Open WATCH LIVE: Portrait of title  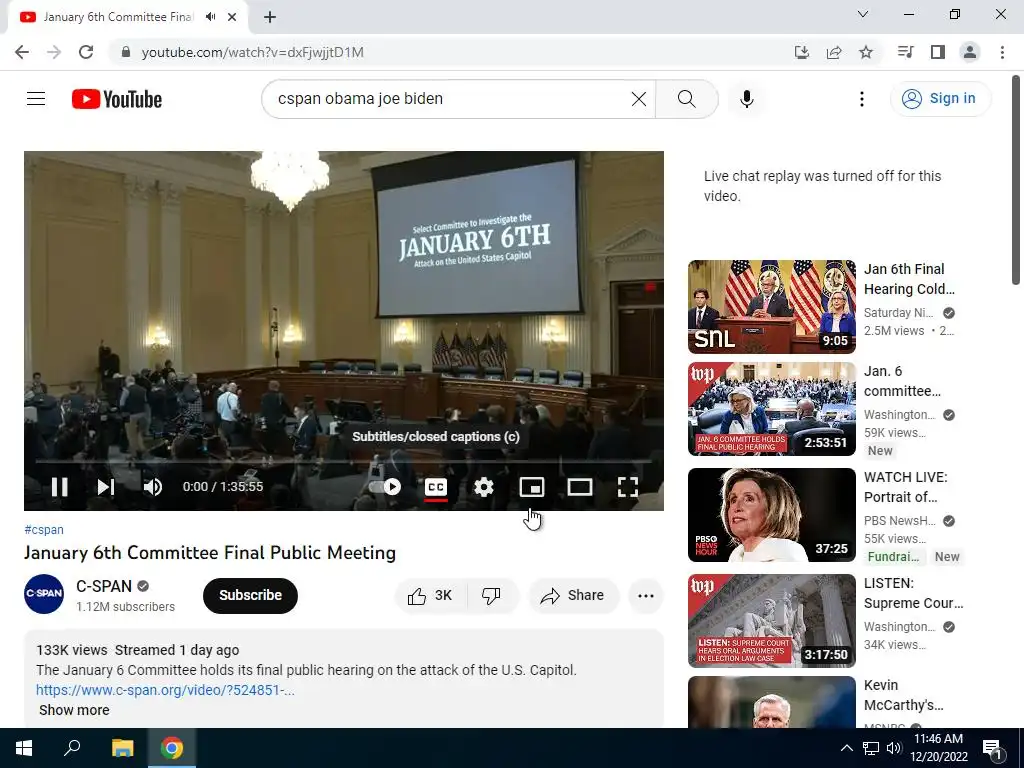905,487
